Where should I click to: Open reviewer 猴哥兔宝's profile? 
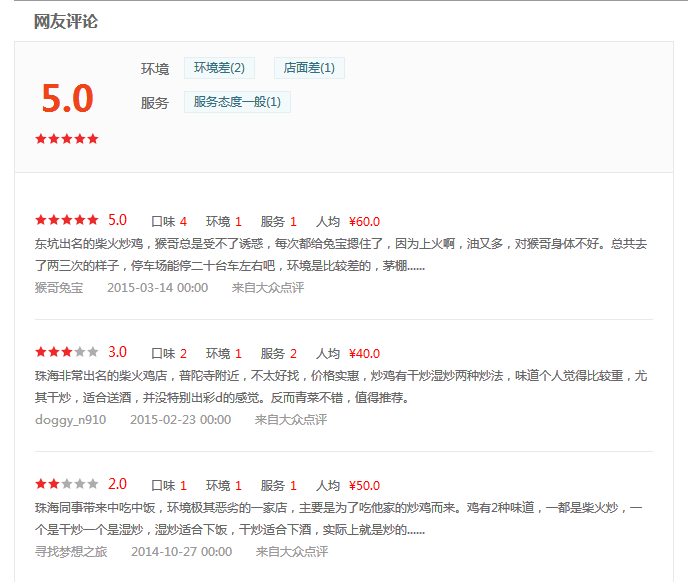[x=59, y=288]
